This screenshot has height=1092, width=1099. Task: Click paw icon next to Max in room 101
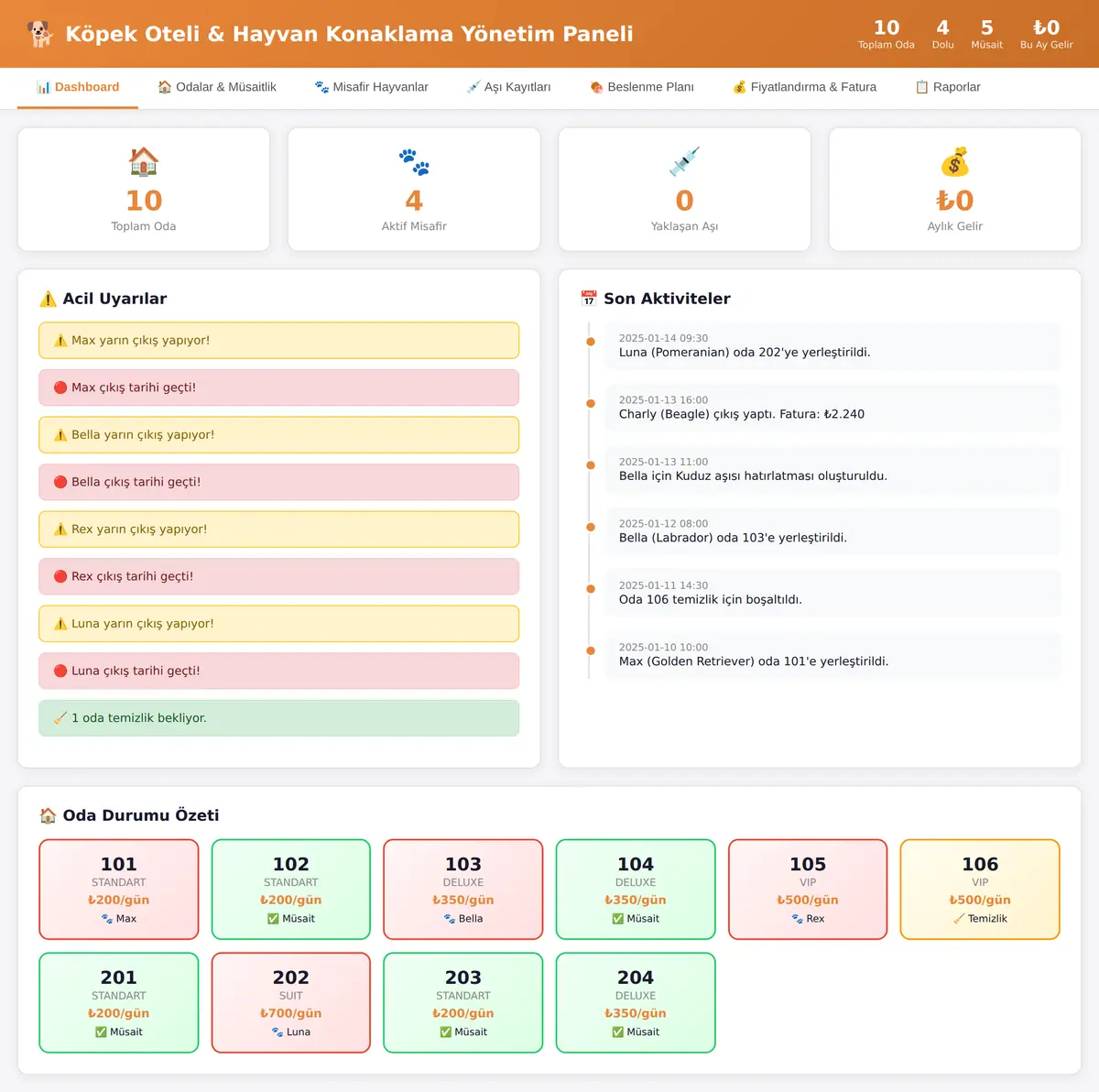(x=107, y=919)
